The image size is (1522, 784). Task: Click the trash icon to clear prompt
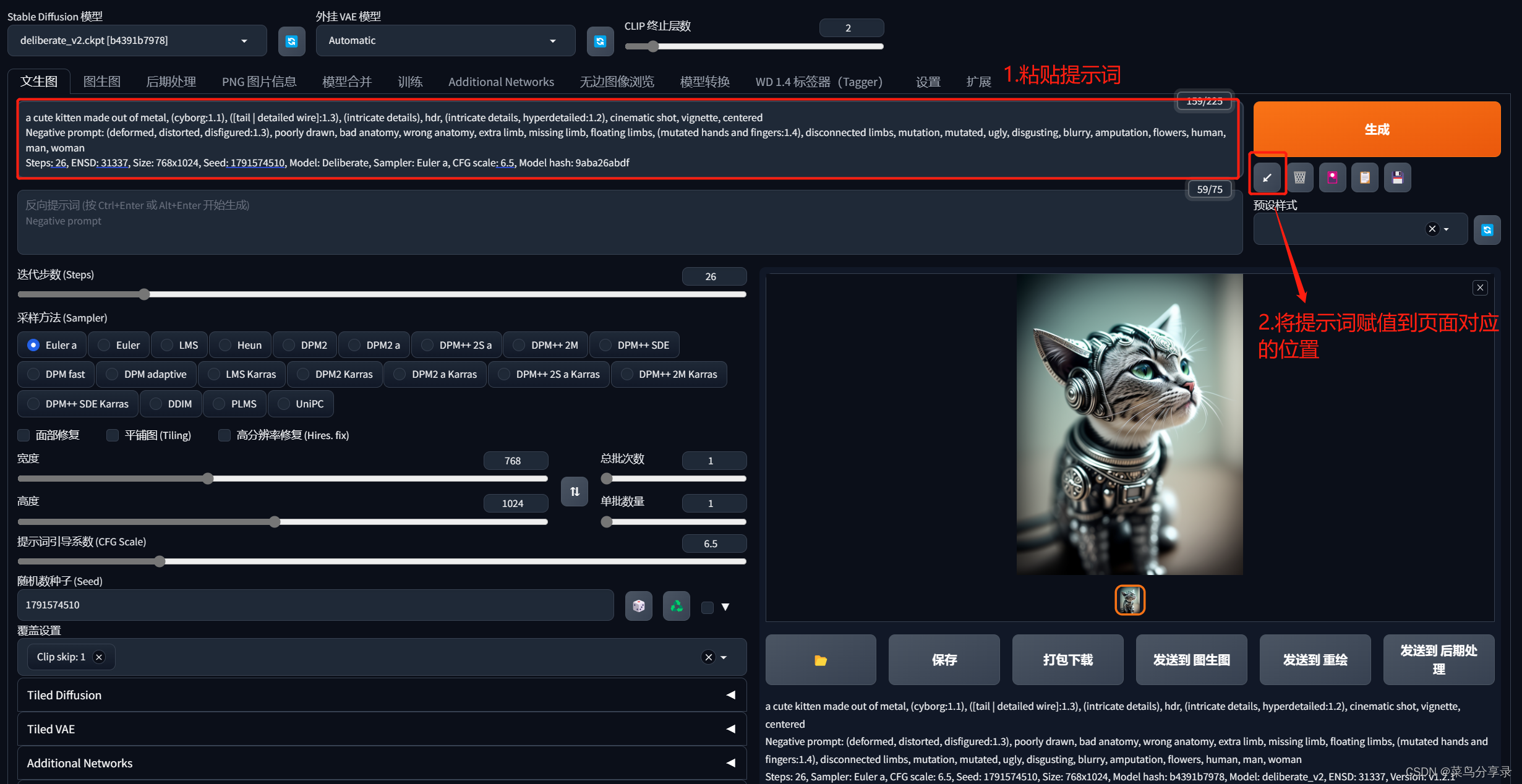(x=1299, y=178)
